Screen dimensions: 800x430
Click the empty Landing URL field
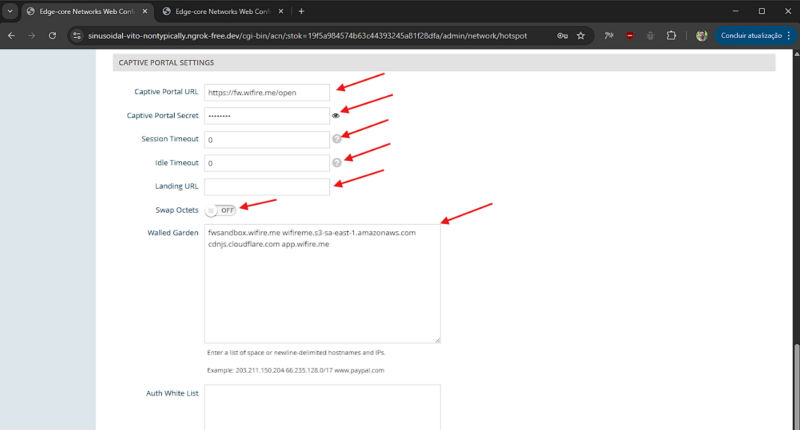pyautogui.click(x=267, y=186)
